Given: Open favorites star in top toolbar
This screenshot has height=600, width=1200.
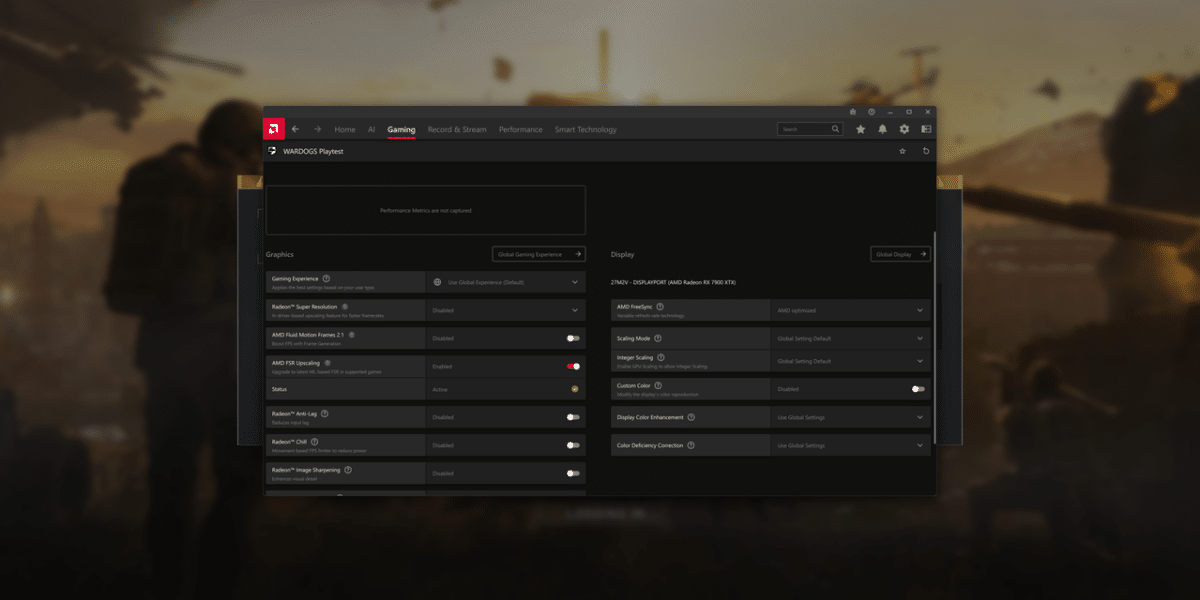Looking at the screenshot, I should coord(861,129).
